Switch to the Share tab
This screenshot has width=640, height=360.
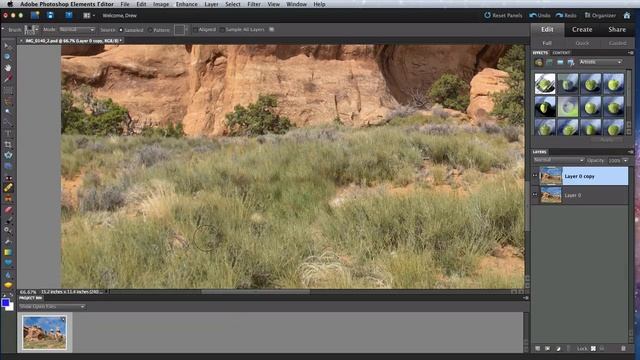pos(617,29)
